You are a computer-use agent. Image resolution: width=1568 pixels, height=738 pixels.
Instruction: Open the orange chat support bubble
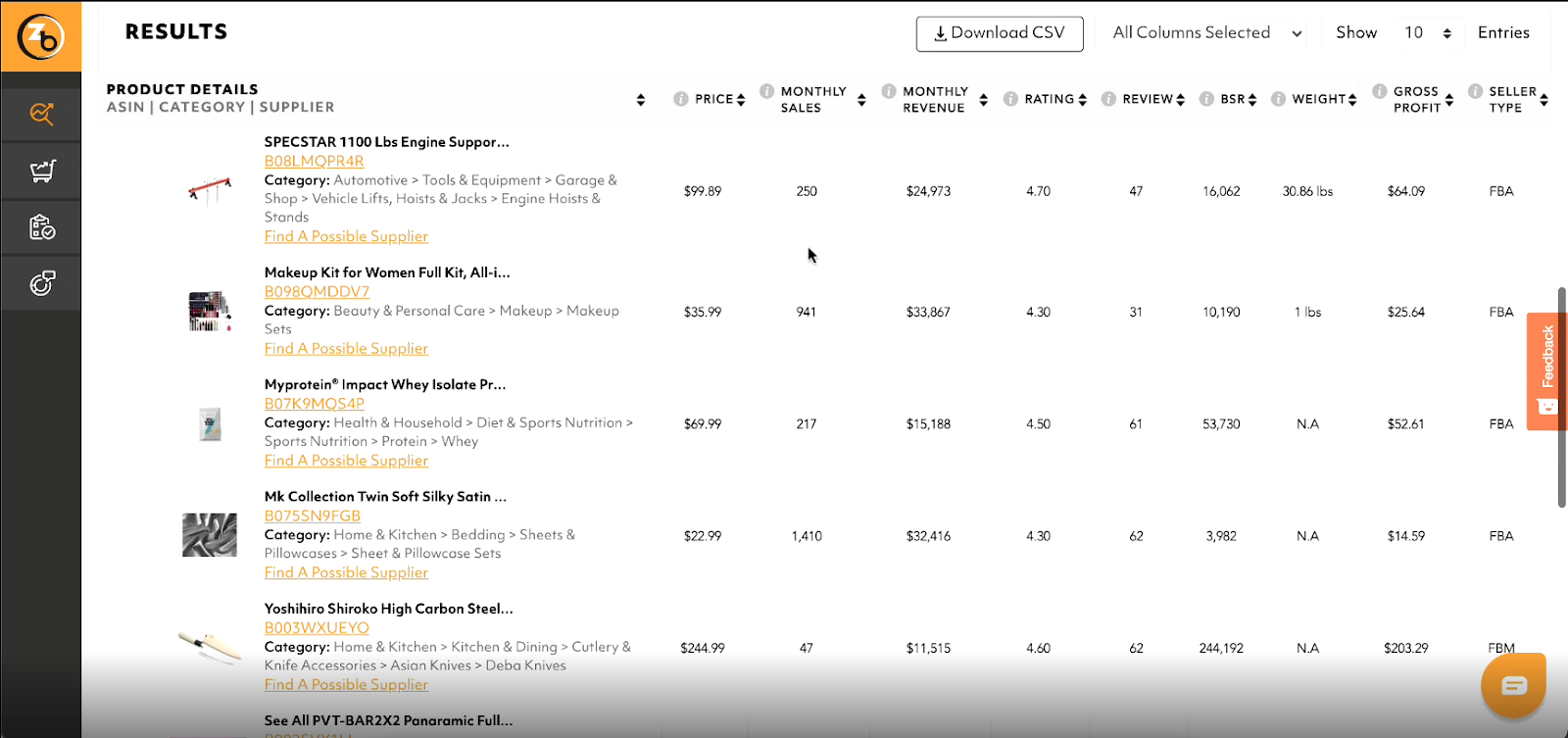1513,685
